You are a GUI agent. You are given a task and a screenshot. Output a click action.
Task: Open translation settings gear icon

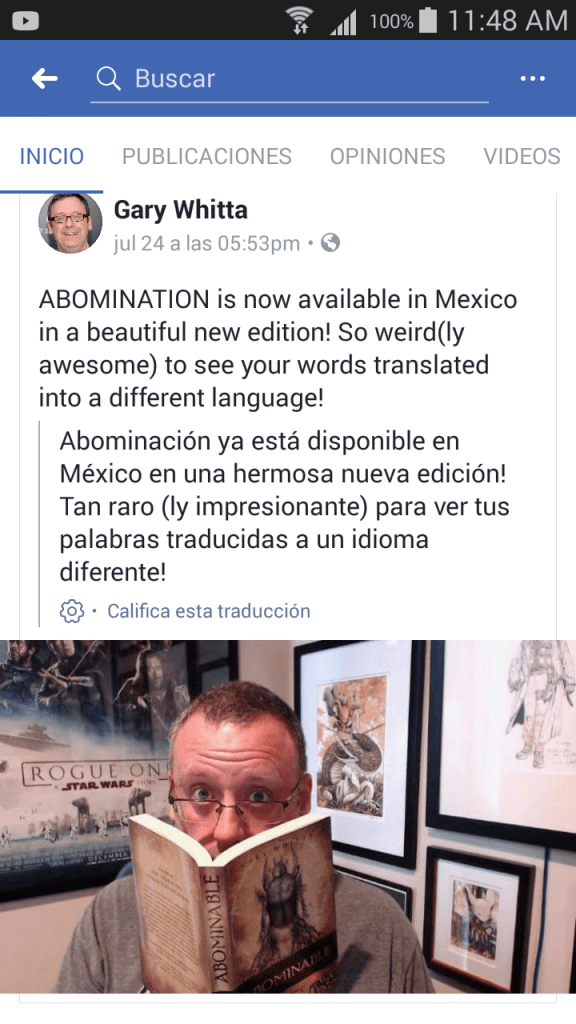(x=72, y=611)
